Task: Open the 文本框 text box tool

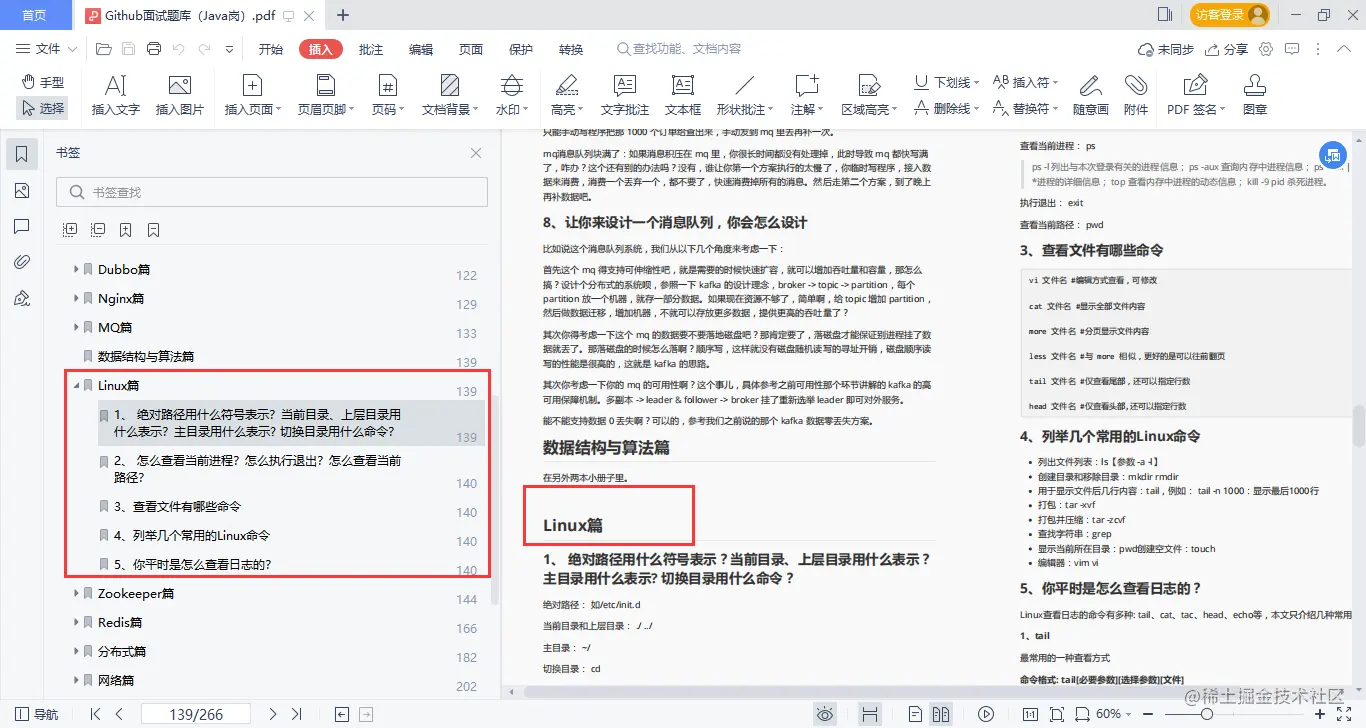Action: (x=682, y=96)
